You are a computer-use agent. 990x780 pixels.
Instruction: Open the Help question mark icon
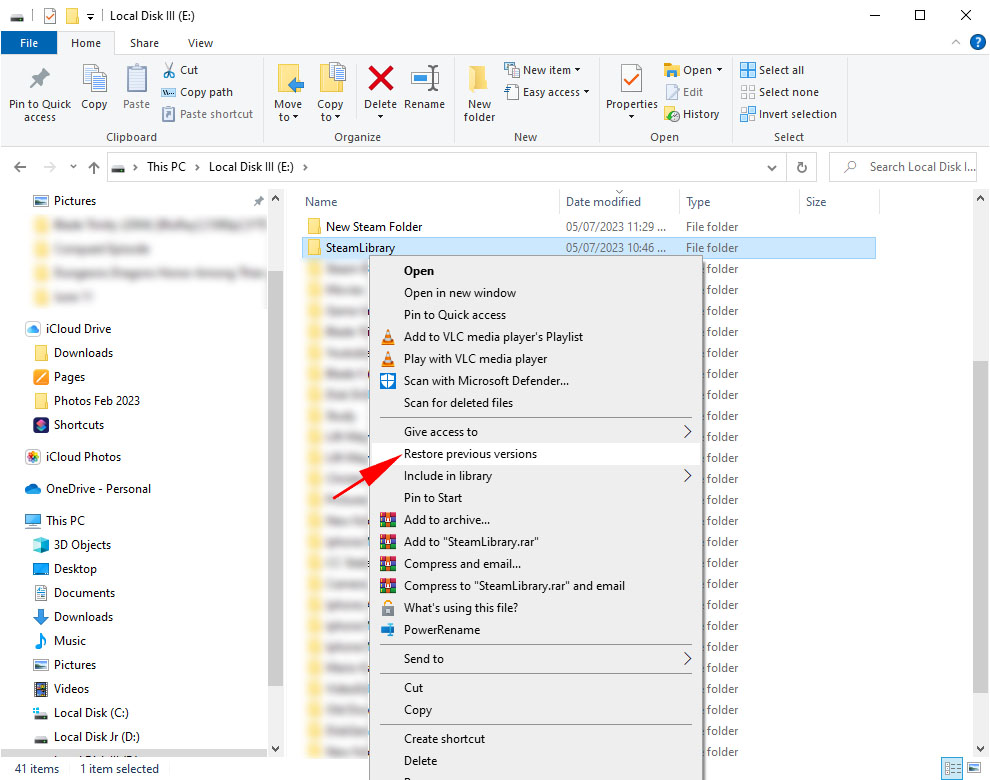(977, 42)
